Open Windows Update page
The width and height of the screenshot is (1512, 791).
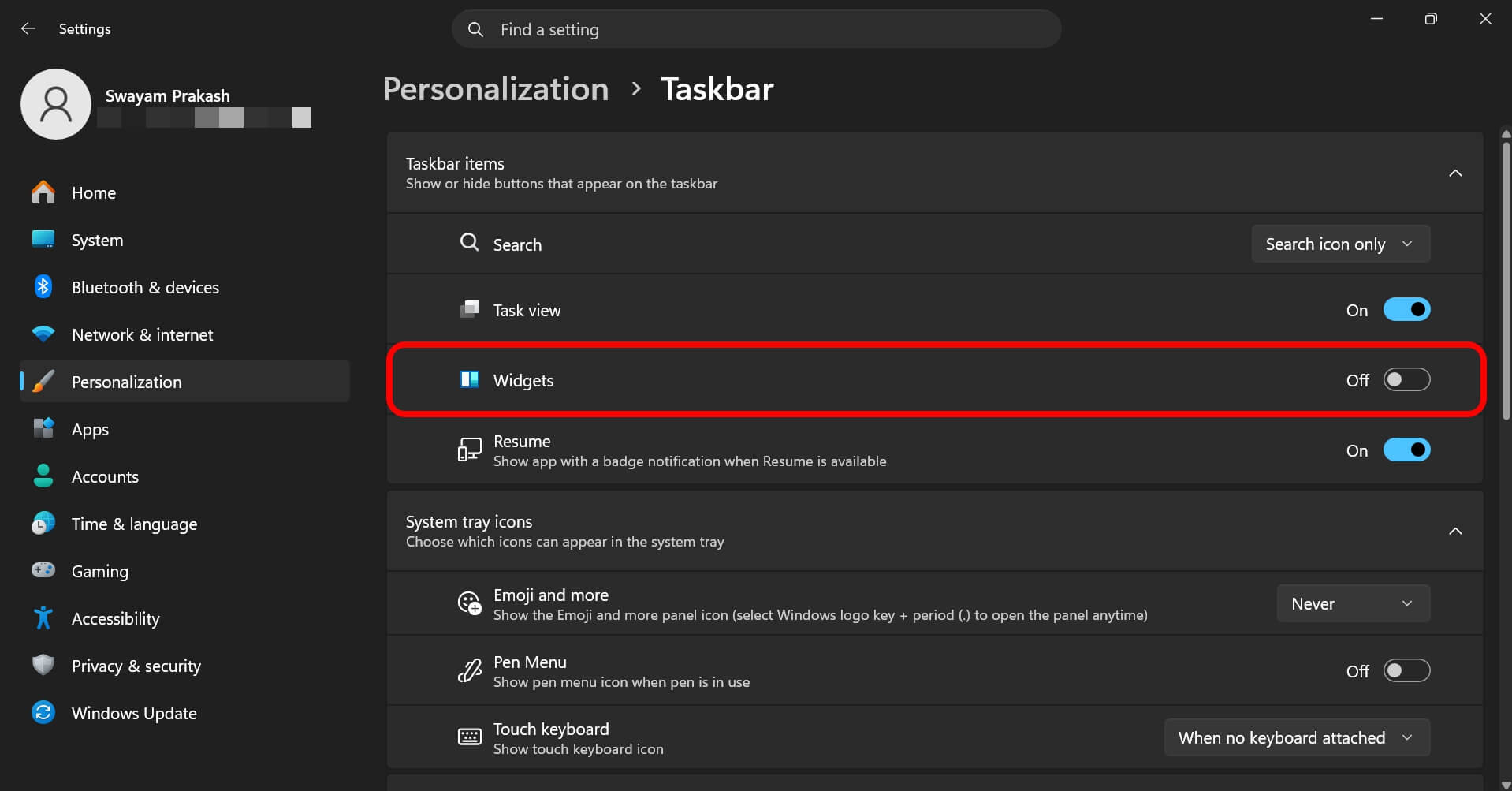tap(184, 713)
